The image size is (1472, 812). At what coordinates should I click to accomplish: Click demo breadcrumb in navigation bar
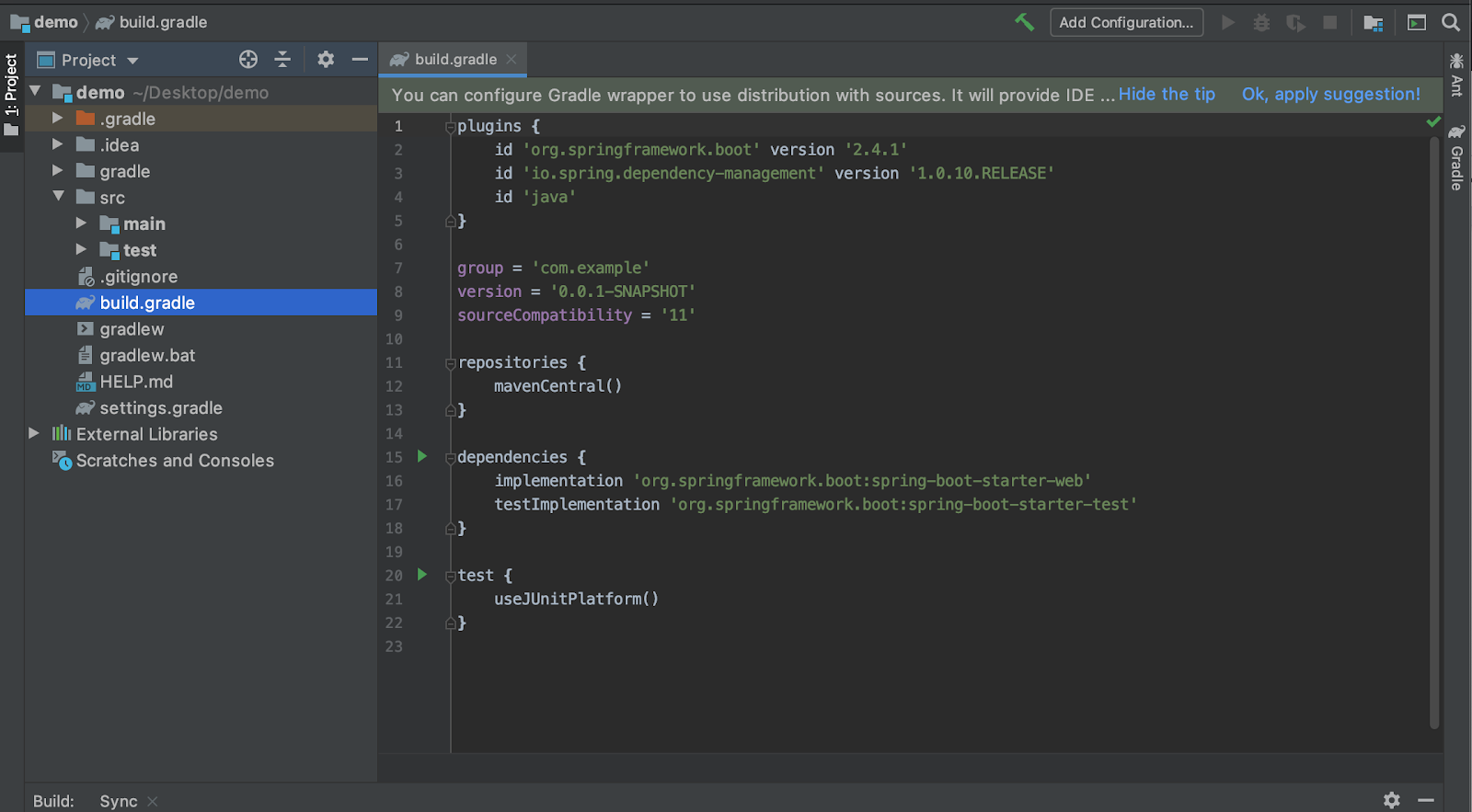coord(44,22)
